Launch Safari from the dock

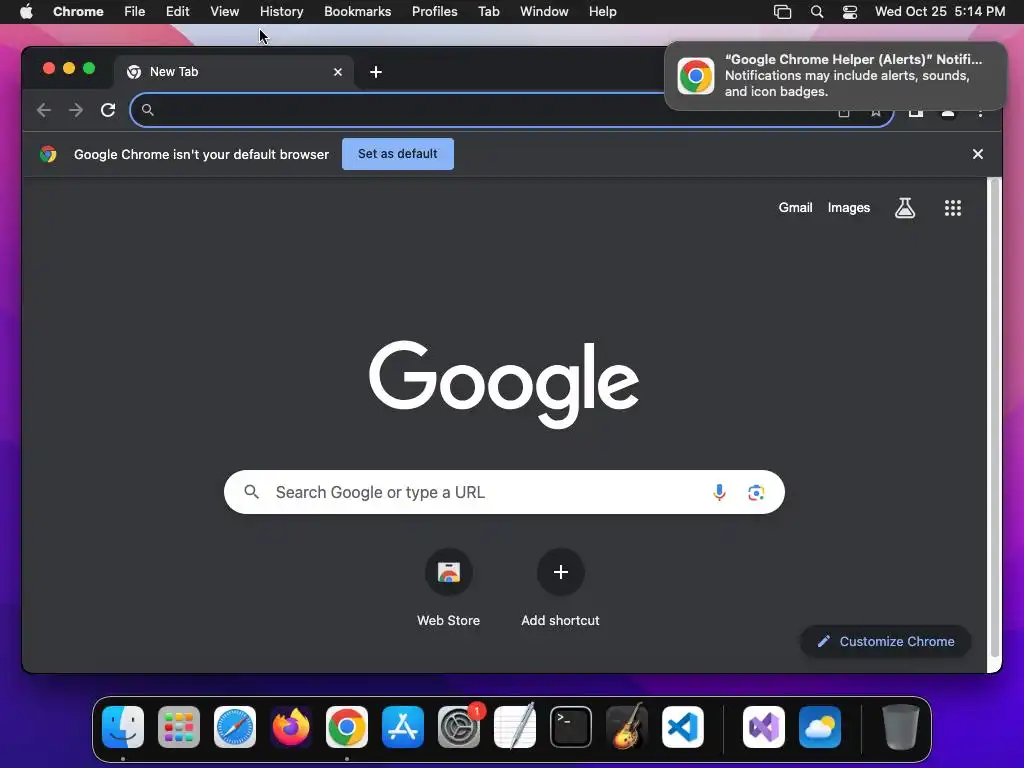[235, 727]
